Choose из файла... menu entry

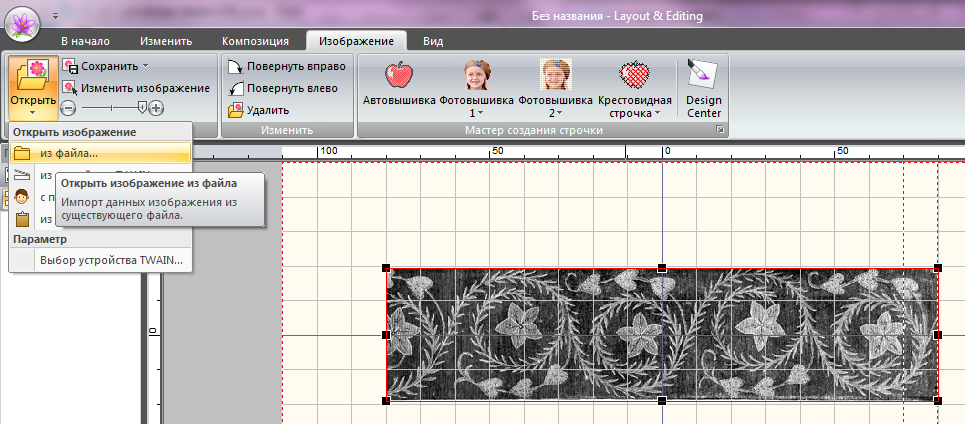100,153
